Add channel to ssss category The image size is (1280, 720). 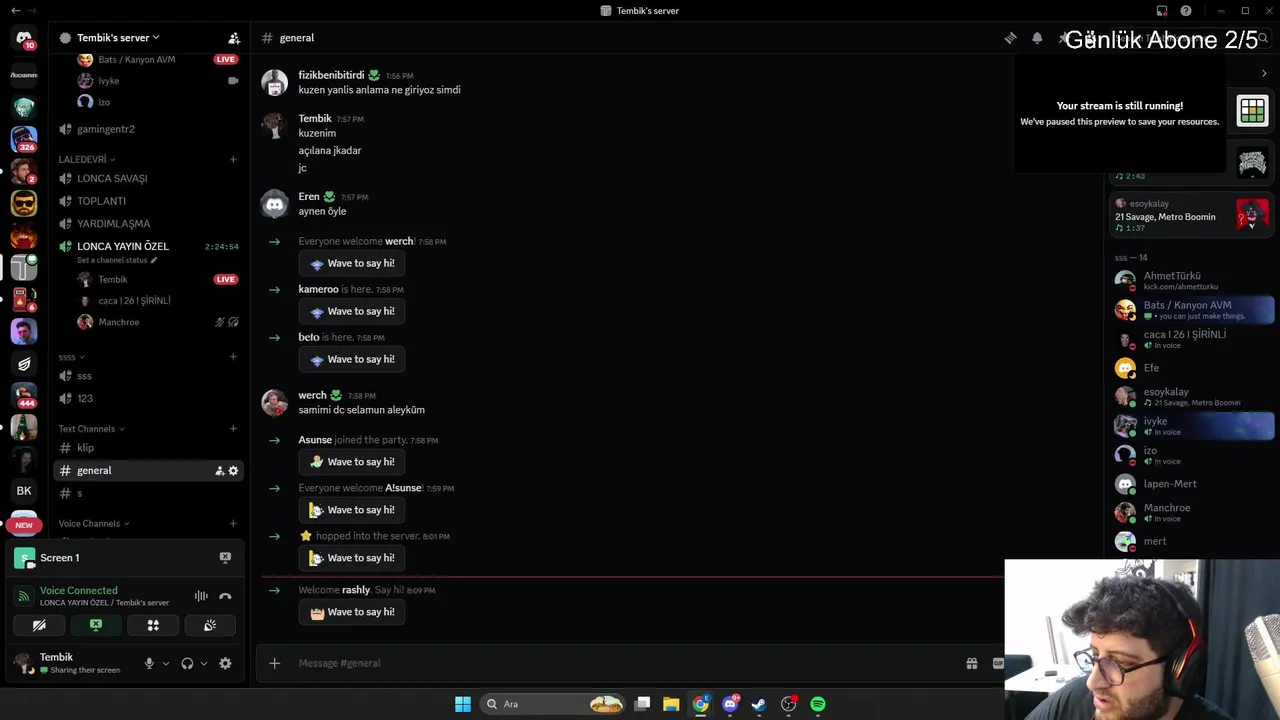233,357
